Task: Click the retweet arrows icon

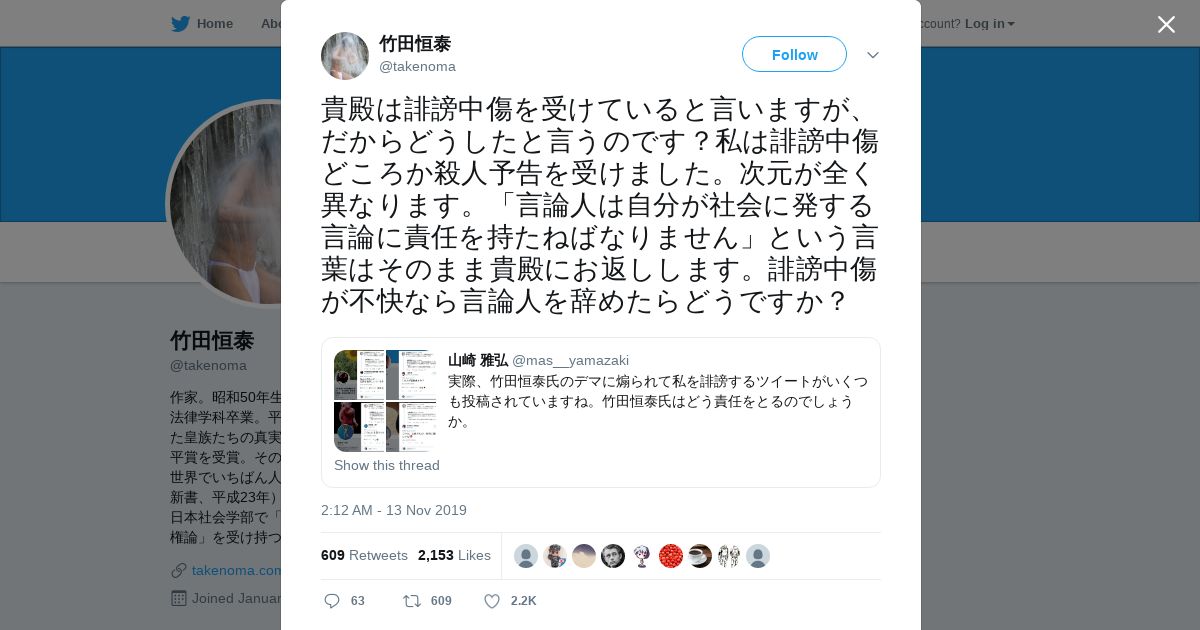Action: click(411, 601)
